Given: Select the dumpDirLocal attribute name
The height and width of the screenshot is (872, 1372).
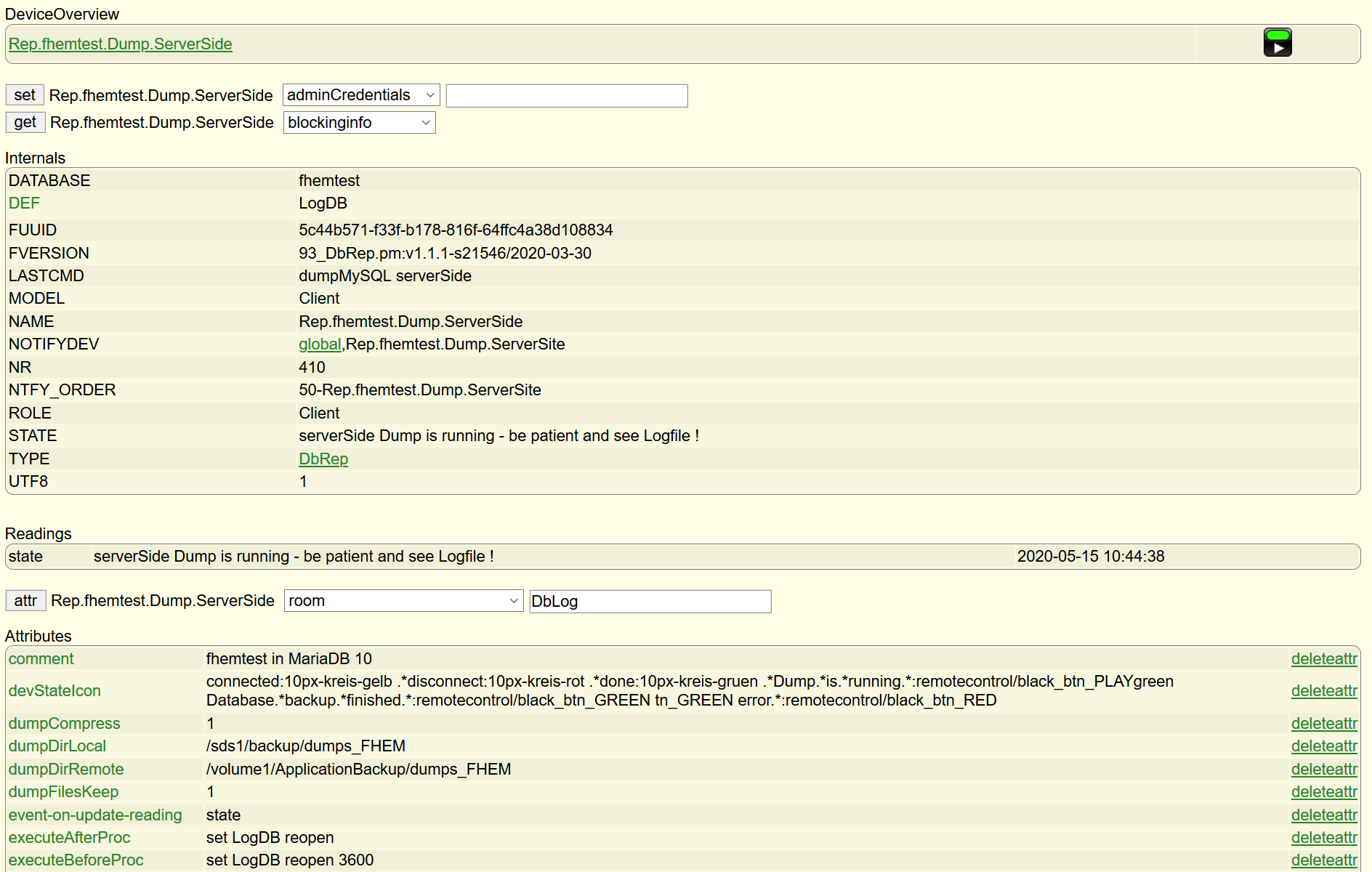Looking at the screenshot, I should pyautogui.click(x=57, y=746).
